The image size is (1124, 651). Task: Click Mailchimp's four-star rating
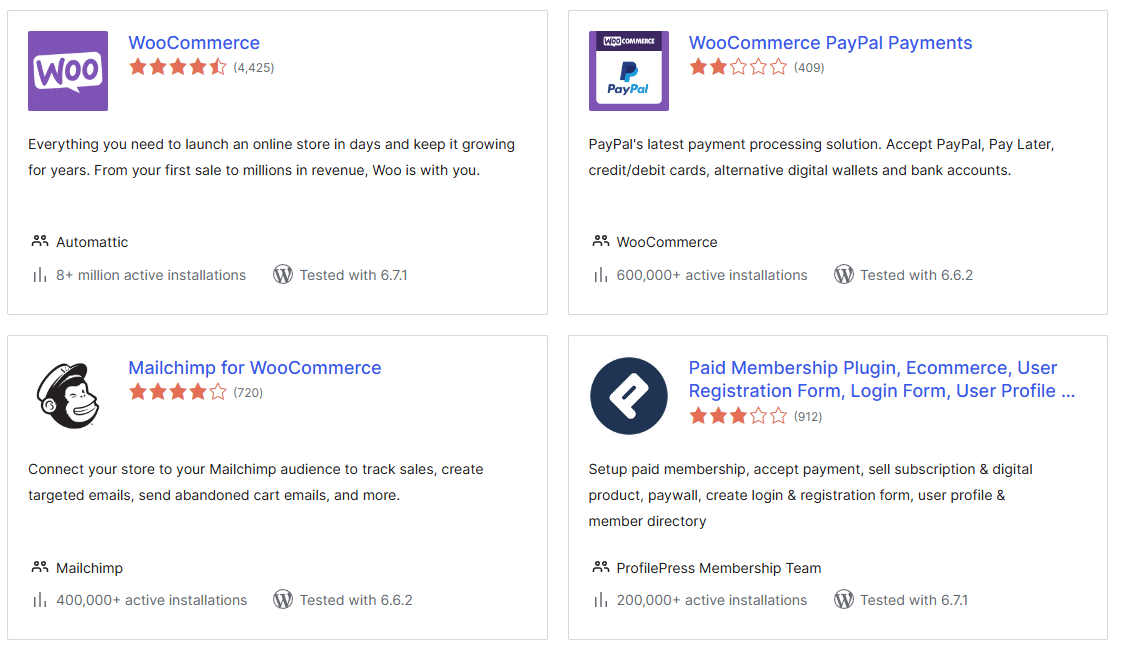pyautogui.click(x=178, y=392)
